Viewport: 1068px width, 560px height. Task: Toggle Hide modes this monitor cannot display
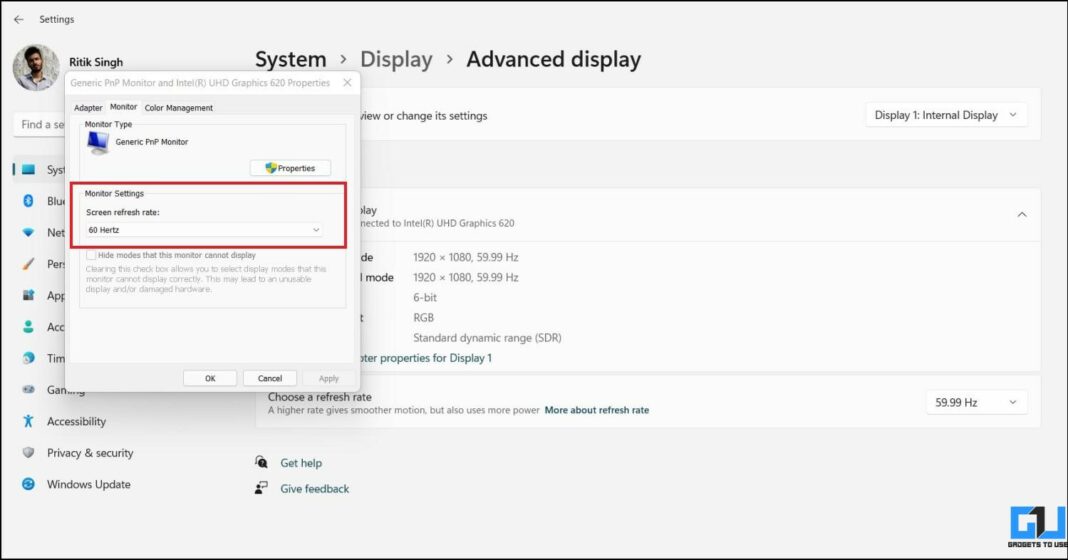point(91,255)
